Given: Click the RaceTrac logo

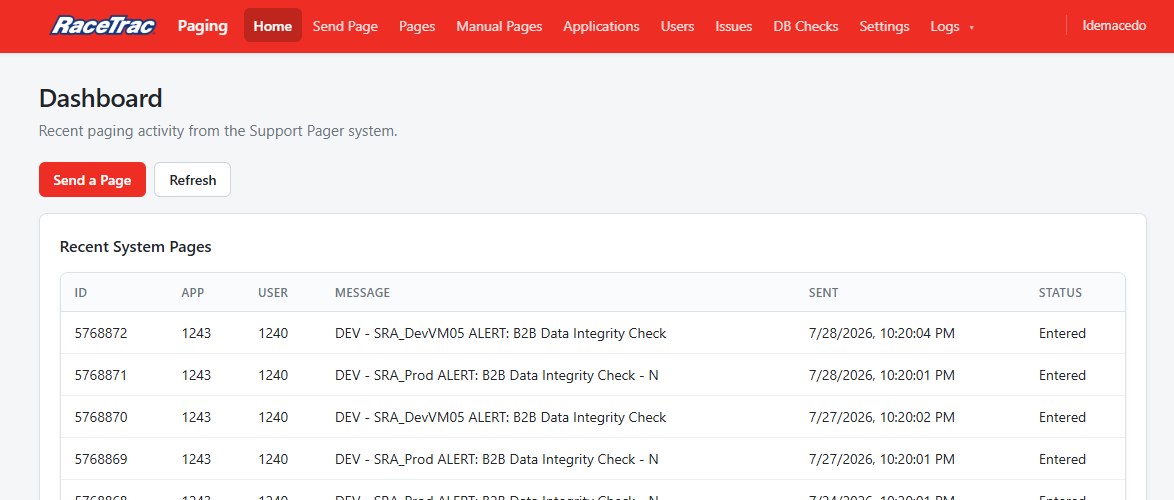Looking at the screenshot, I should [x=103, y=26].
